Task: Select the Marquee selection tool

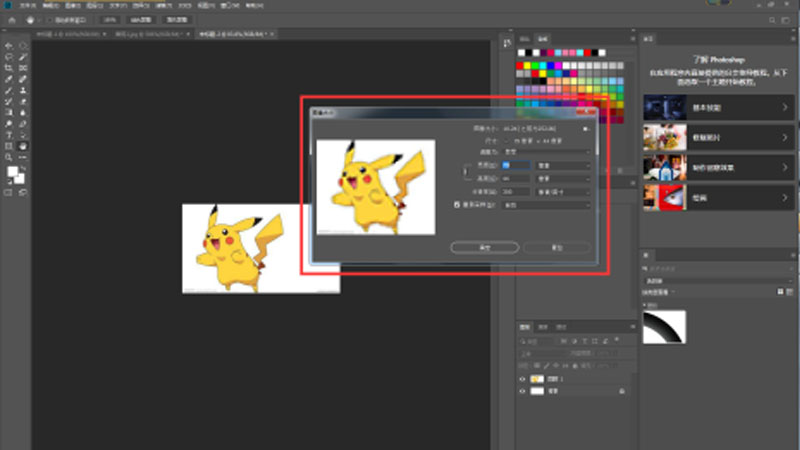Action: (23, 46)
